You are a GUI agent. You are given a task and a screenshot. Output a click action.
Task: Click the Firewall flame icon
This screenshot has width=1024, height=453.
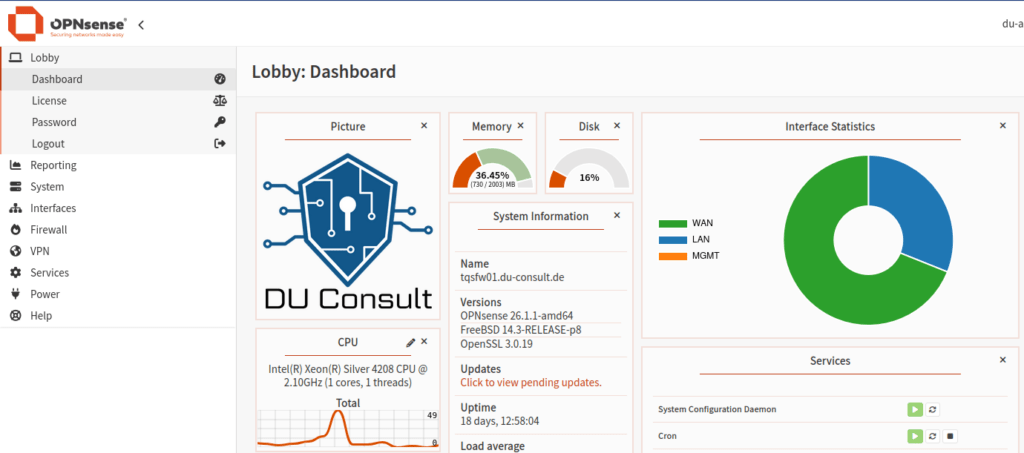tap(16, 230)
